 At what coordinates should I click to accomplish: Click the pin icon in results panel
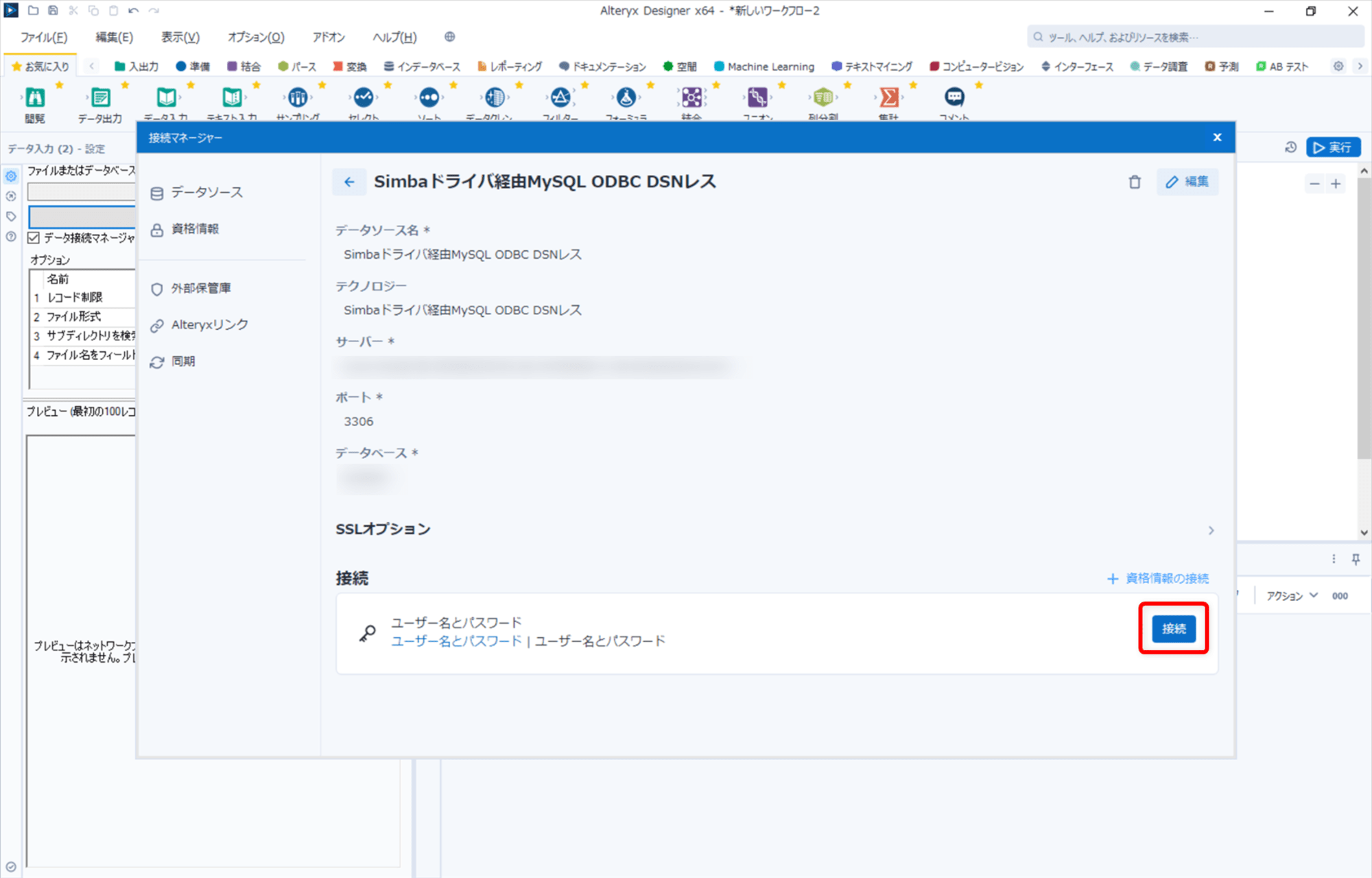pos(1356,559)
